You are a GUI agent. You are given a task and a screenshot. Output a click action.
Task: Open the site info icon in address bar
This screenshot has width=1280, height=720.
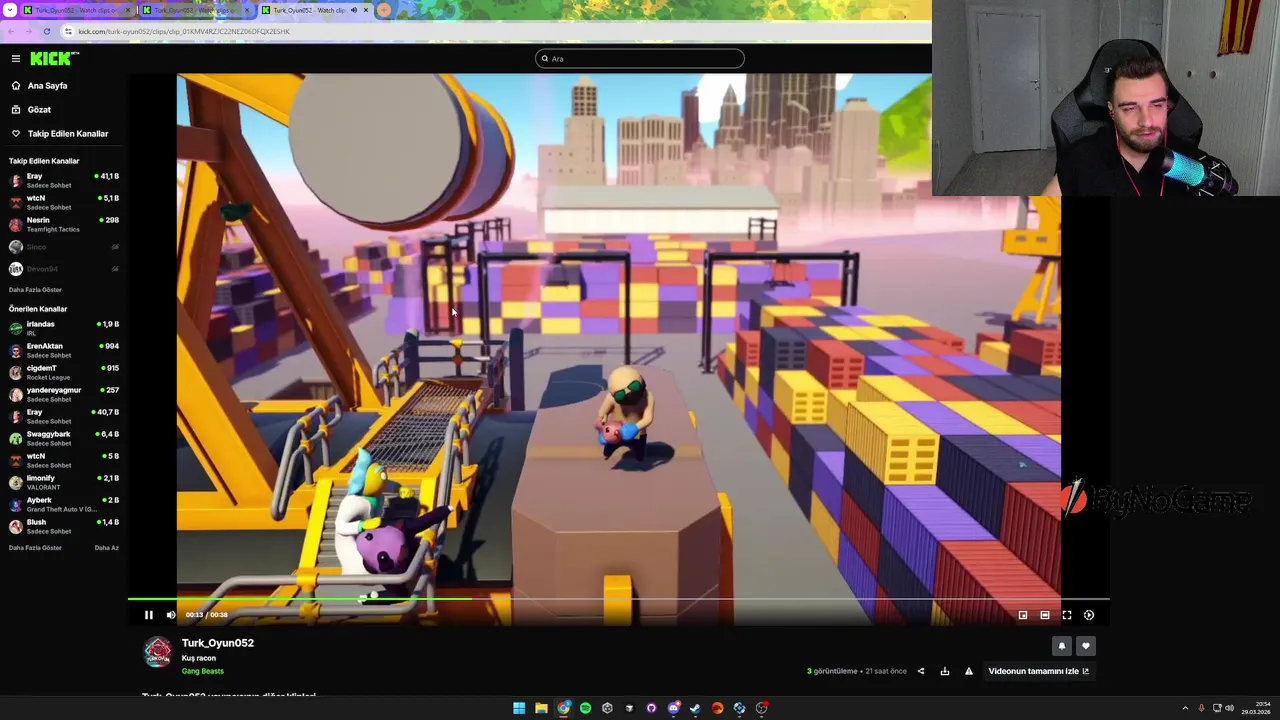[69, 31]
